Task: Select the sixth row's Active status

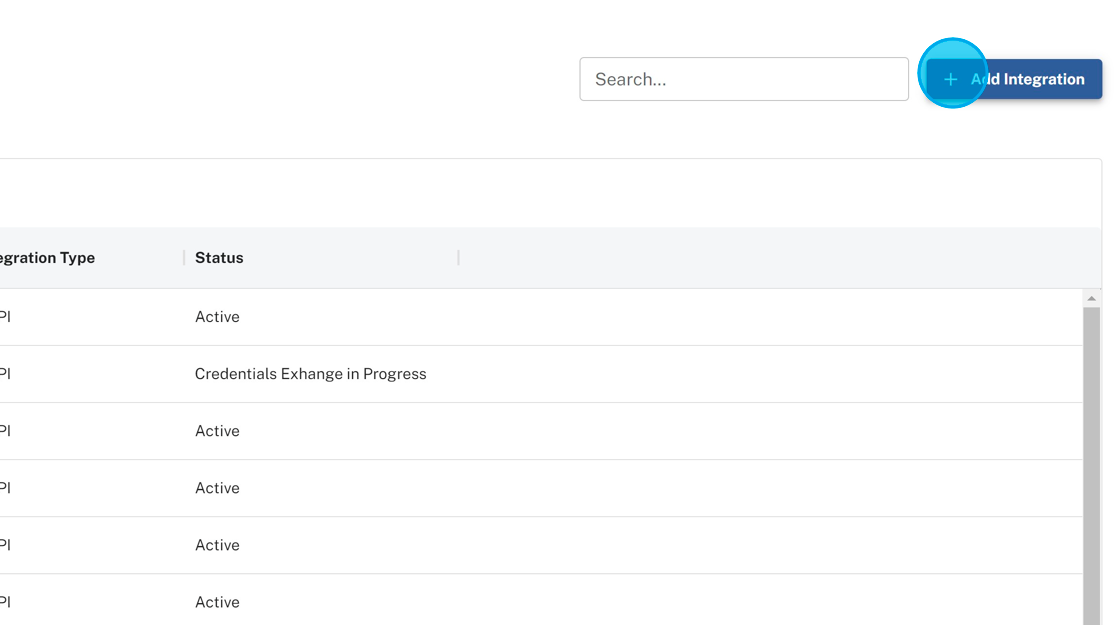Action: pos(217,602)
